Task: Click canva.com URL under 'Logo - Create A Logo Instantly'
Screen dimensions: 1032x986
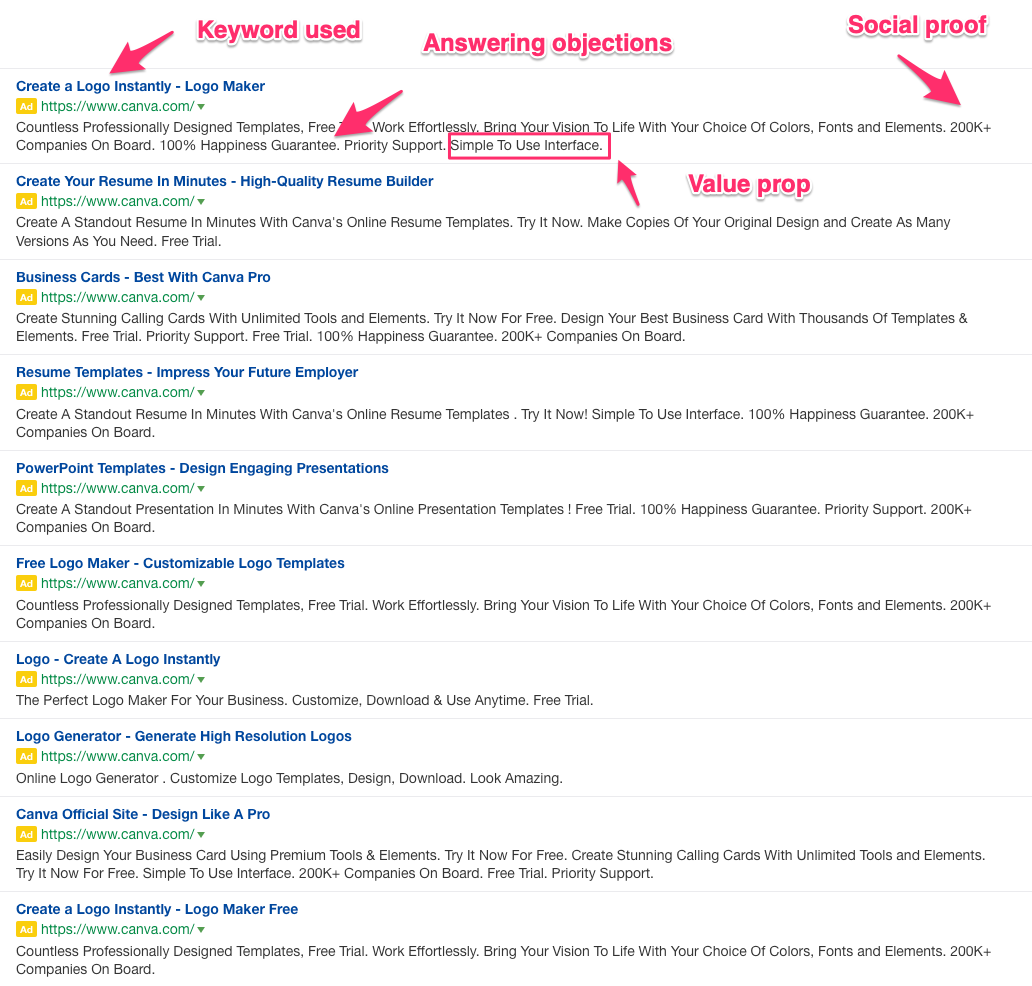Action: (118, 679)
